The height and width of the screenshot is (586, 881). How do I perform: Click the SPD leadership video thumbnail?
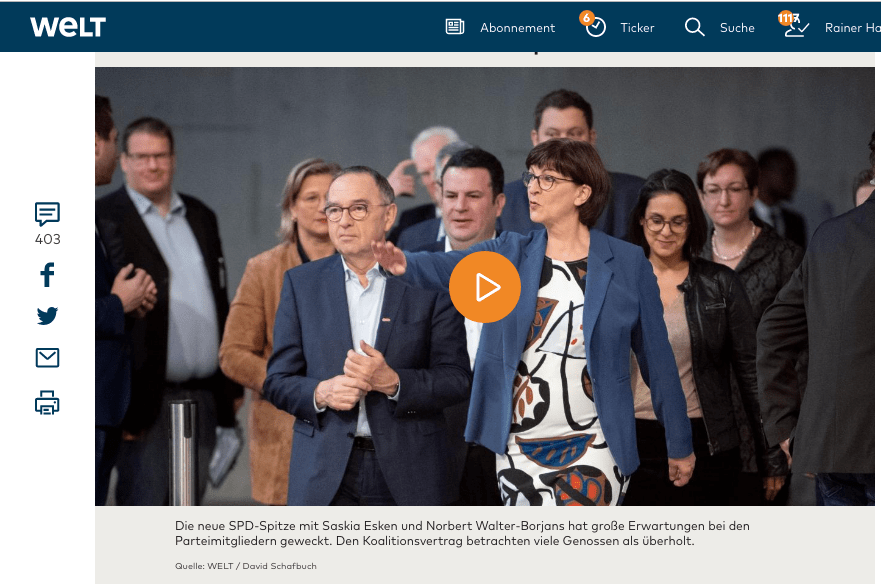click(x=300, y=400)
